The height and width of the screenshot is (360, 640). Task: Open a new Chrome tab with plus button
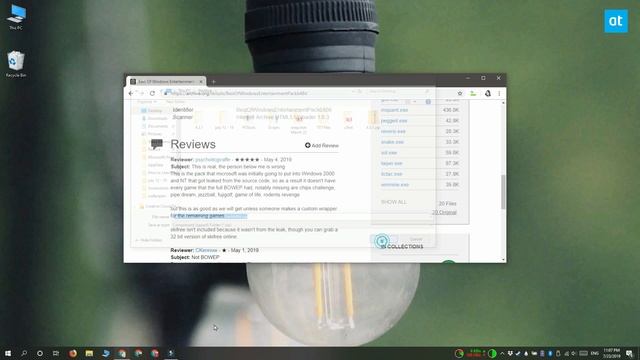pos(213,82)
